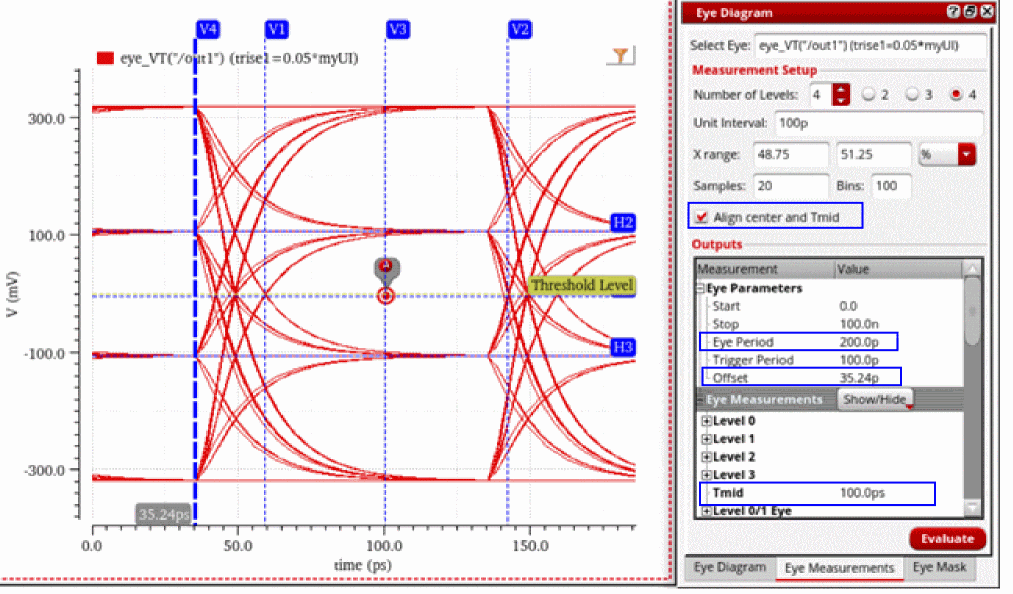
Task: Select the V1 vertical marker label
Action: tap(277, 29)
